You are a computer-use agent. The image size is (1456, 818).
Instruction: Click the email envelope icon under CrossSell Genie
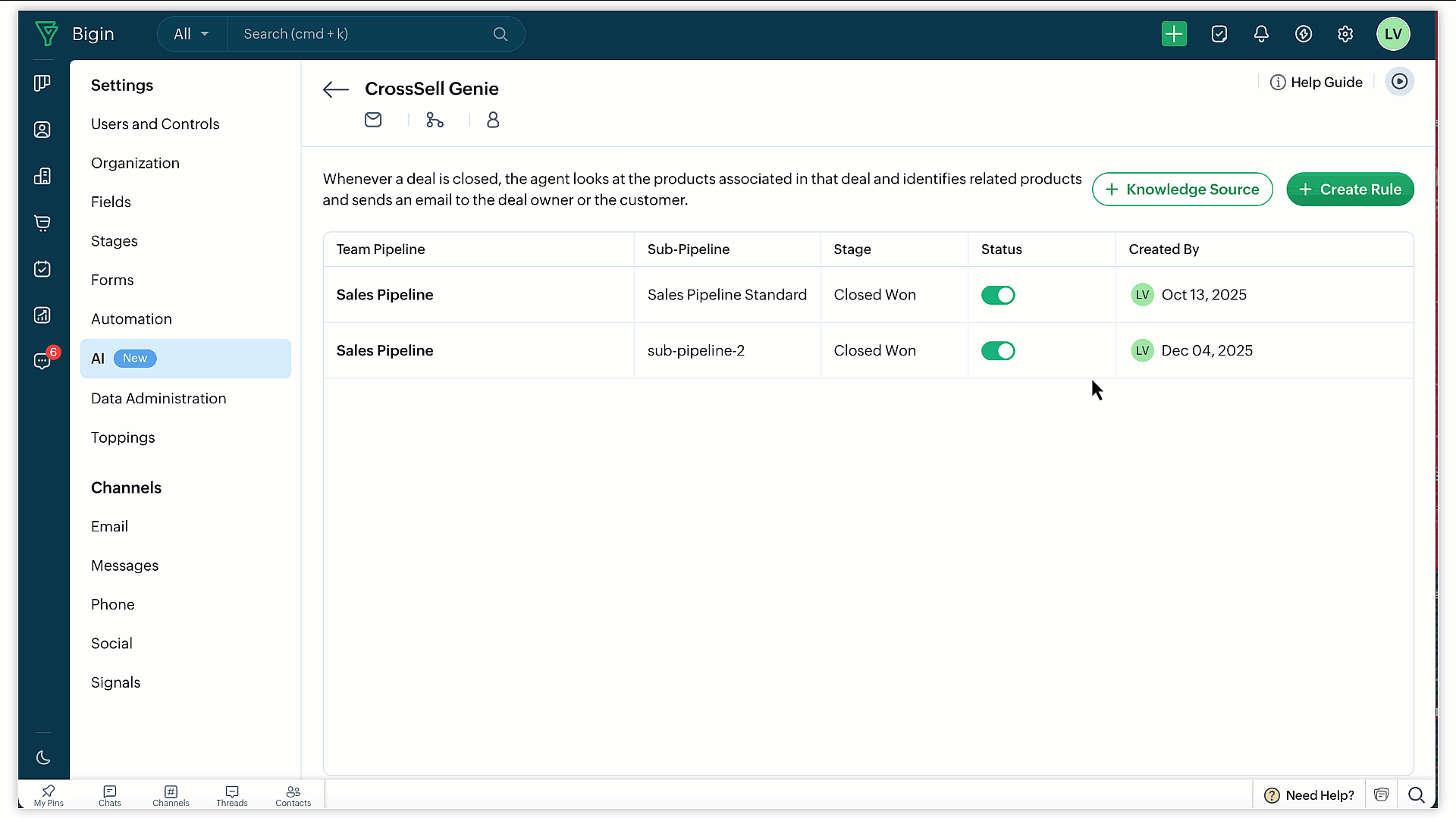coord(373,120)
